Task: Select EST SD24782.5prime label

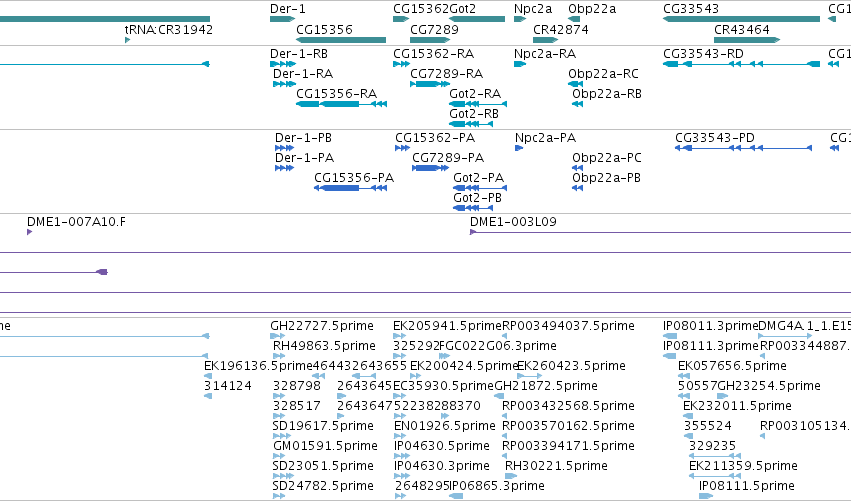Action: click(x=323, y=486)
